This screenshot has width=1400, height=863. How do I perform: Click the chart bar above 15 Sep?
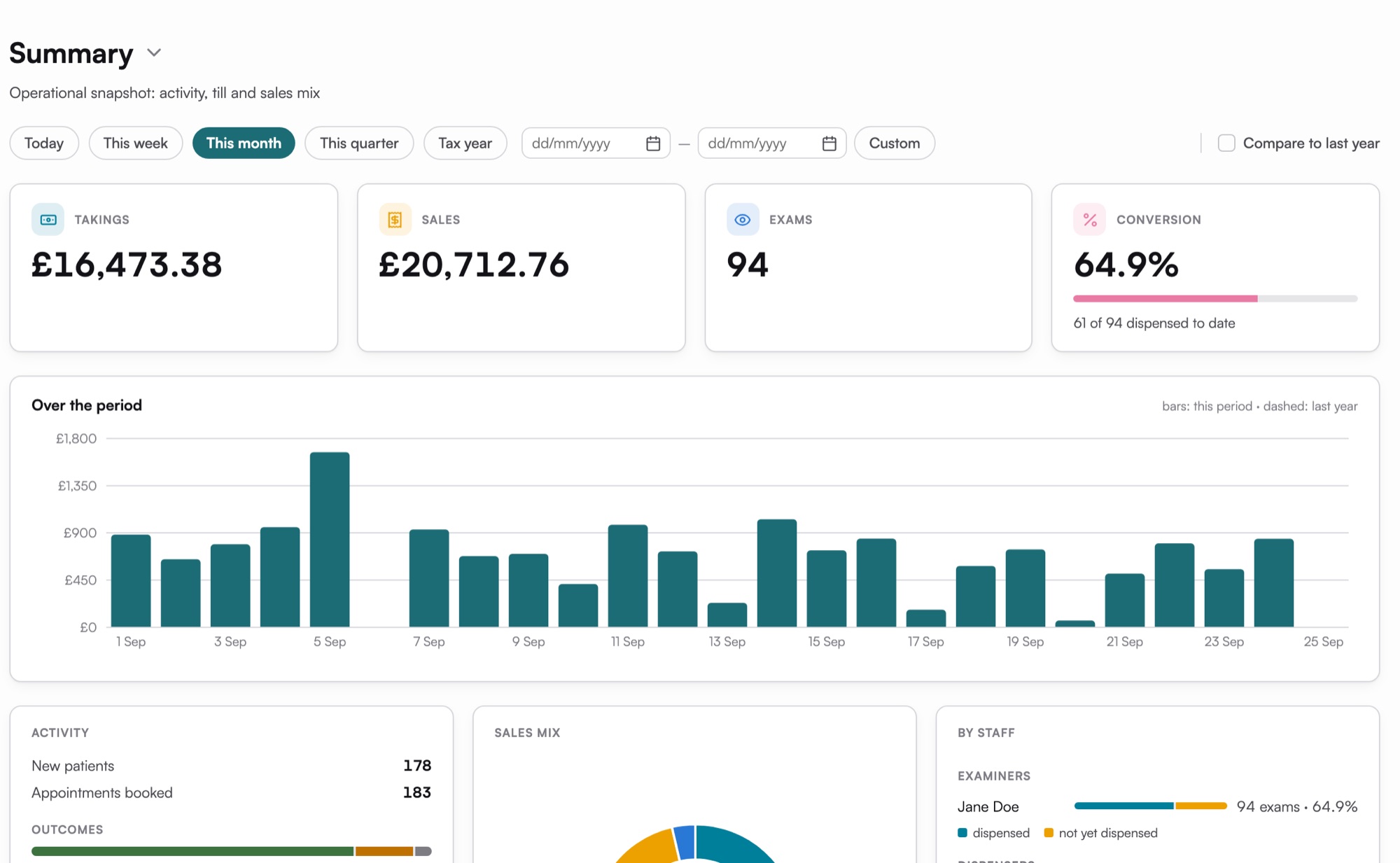click(827, 589)
